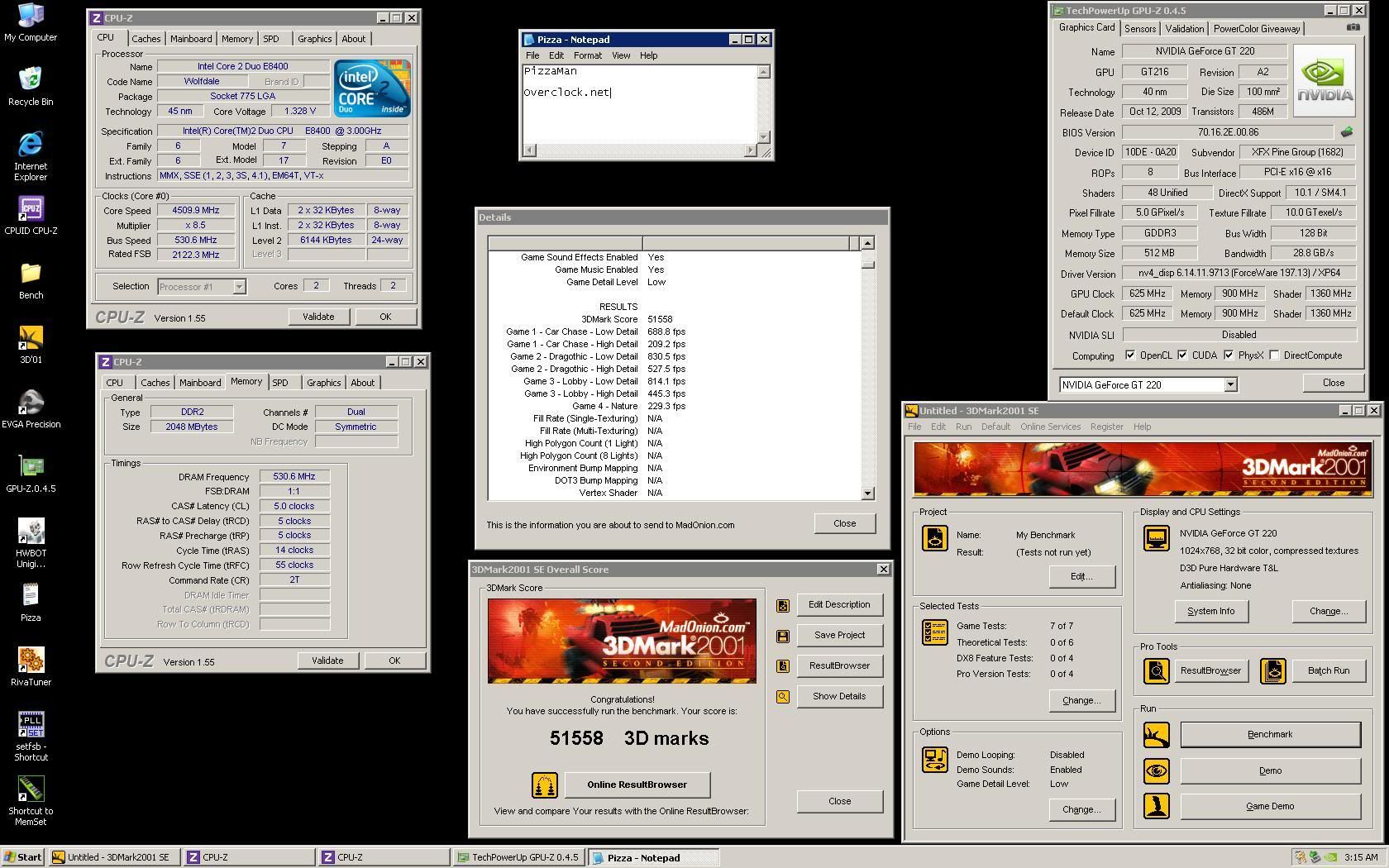The height and width of the screenshot is (868, 1389).
Task: Toggle the PhysX checkbox in GPU-Z
Action: [1229, 355]
